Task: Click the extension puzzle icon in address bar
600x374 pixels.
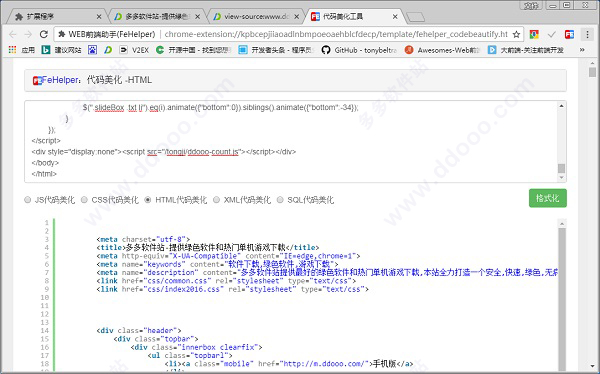Action: (62, 34)
